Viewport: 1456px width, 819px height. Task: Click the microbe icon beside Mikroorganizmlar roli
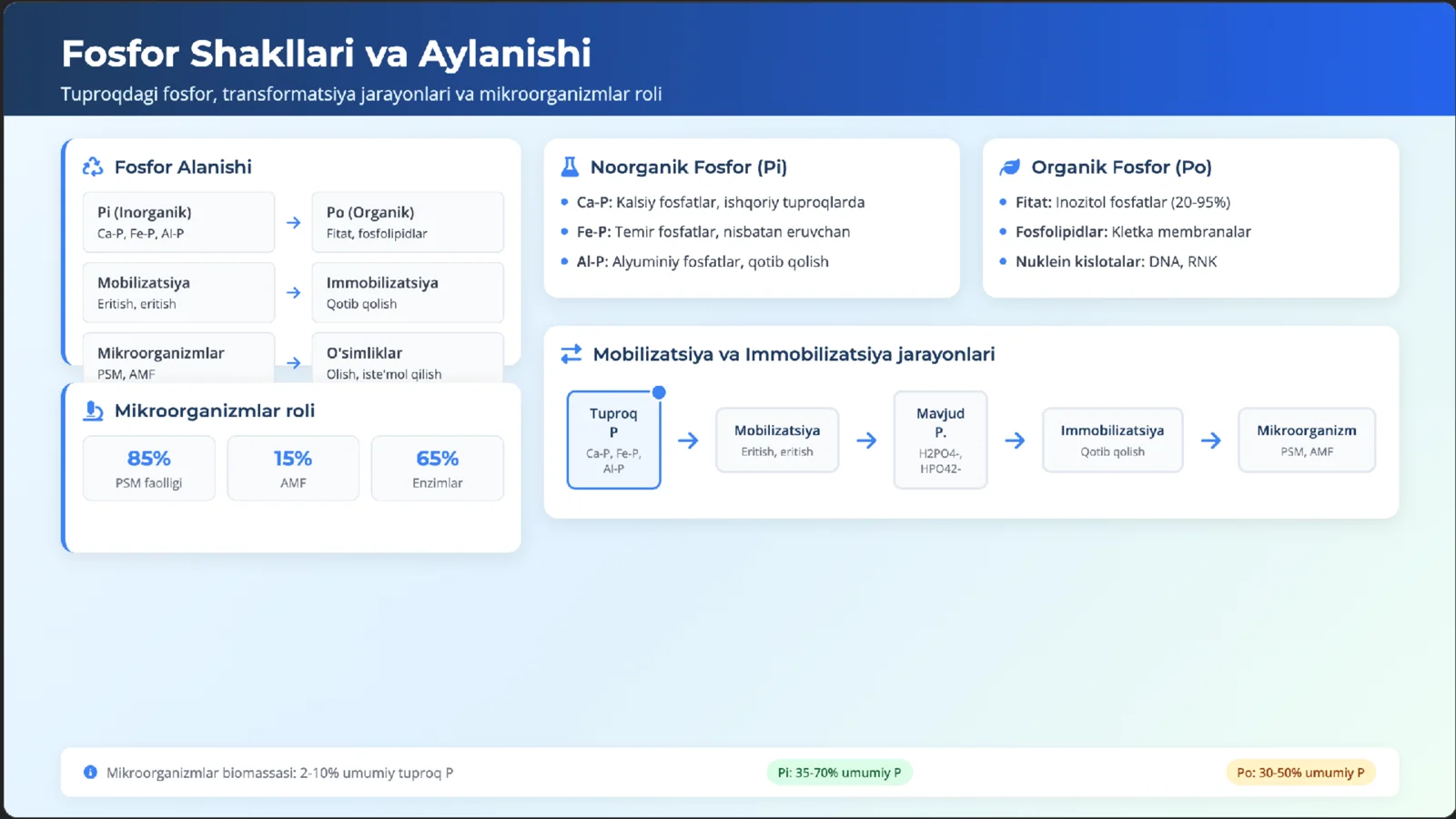pyautogui.click(x=93, y=410)
